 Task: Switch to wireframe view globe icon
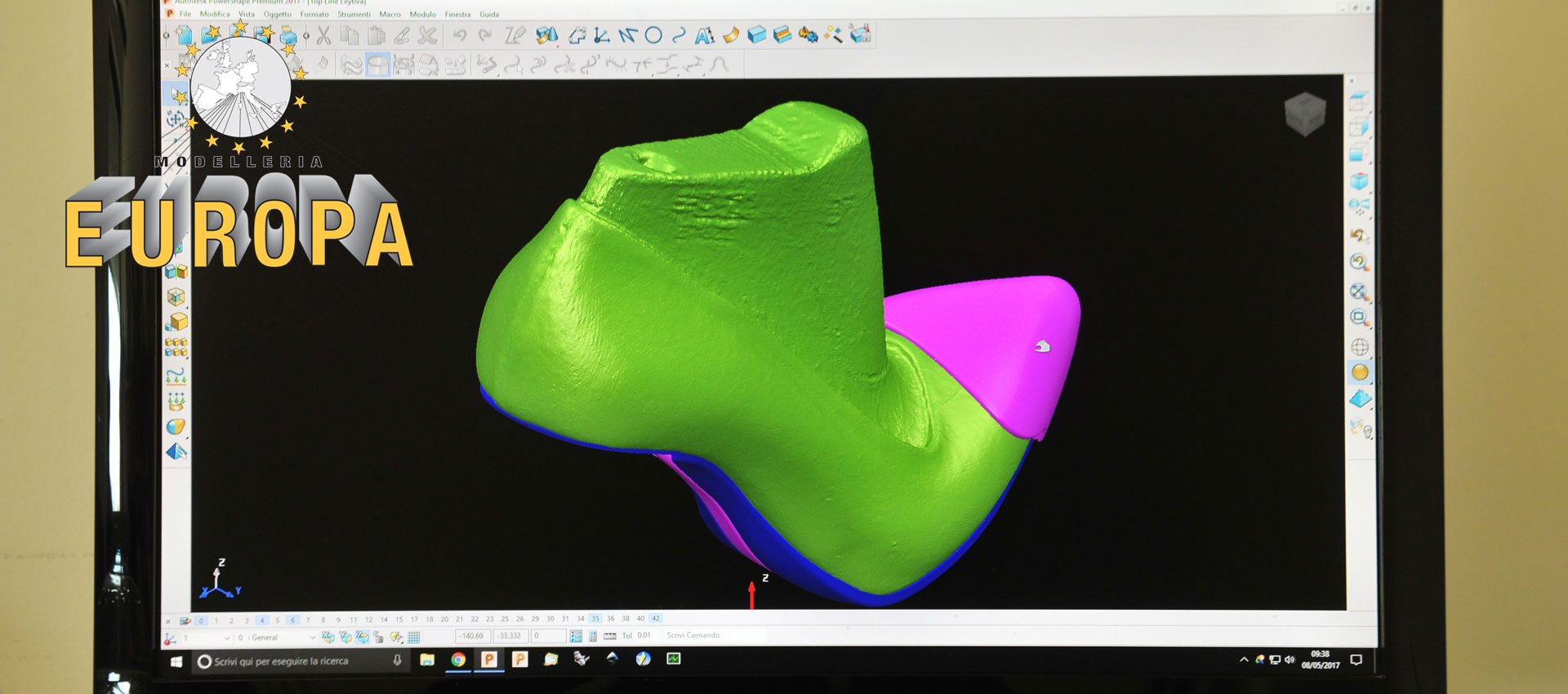pos(1360,347)
